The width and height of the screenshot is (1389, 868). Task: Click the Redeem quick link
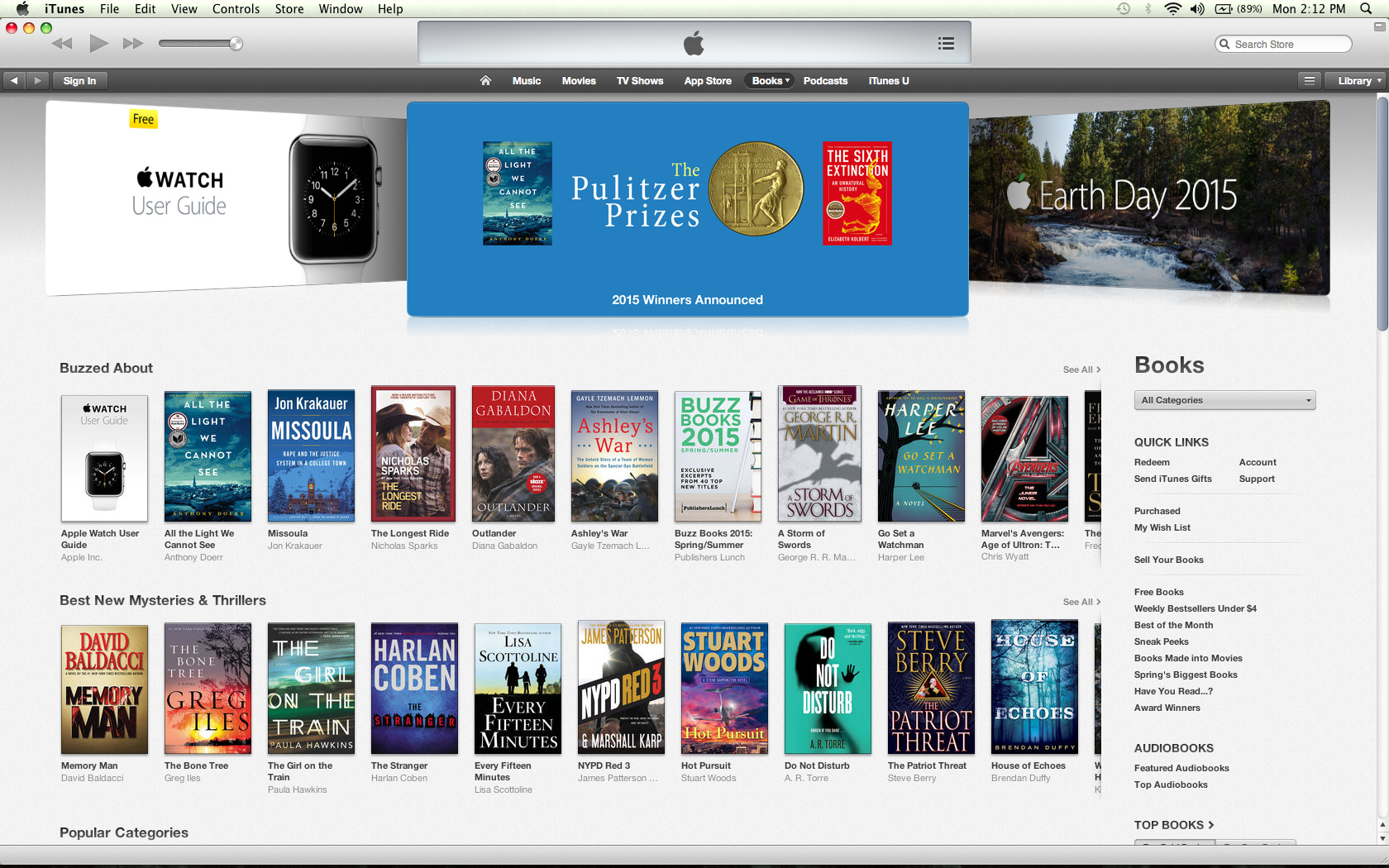tap(1152, 463)
